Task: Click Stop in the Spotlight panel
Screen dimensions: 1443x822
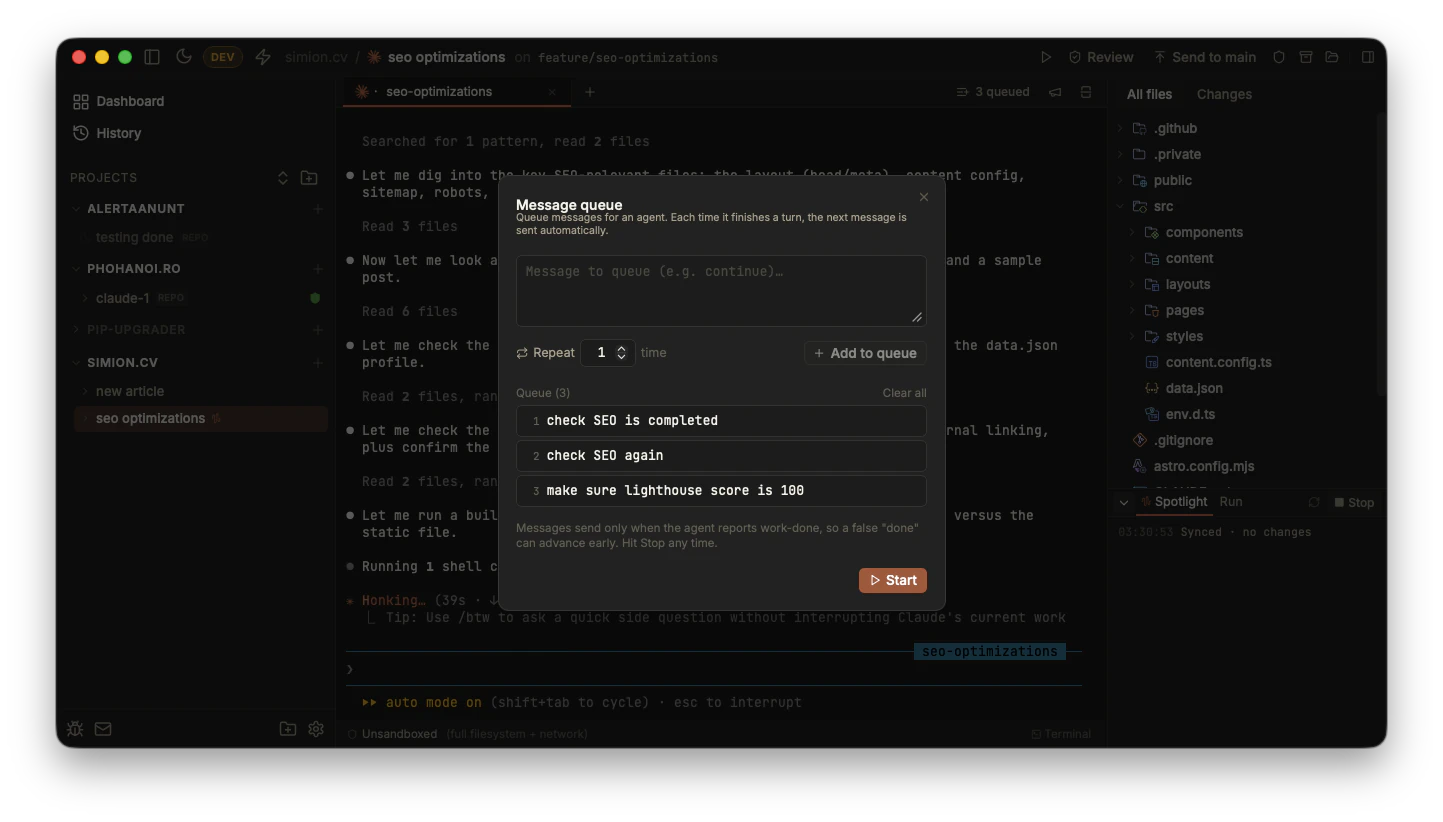Action: click(1354, 502)
